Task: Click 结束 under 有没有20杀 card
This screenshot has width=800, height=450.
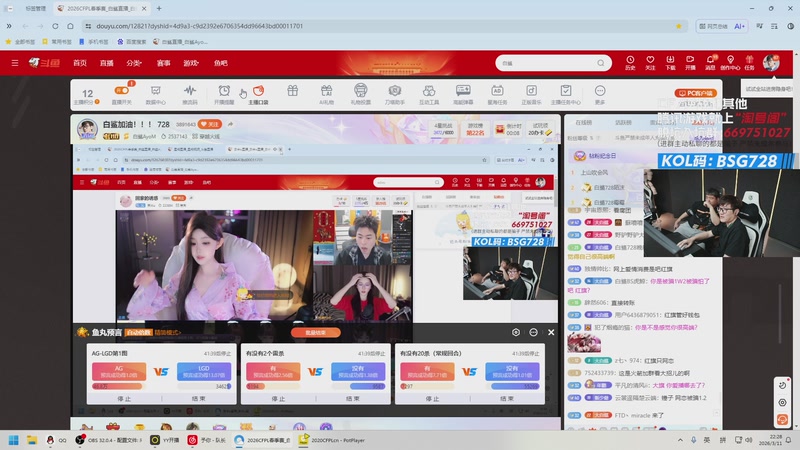Action: click(x=507, y=398)
